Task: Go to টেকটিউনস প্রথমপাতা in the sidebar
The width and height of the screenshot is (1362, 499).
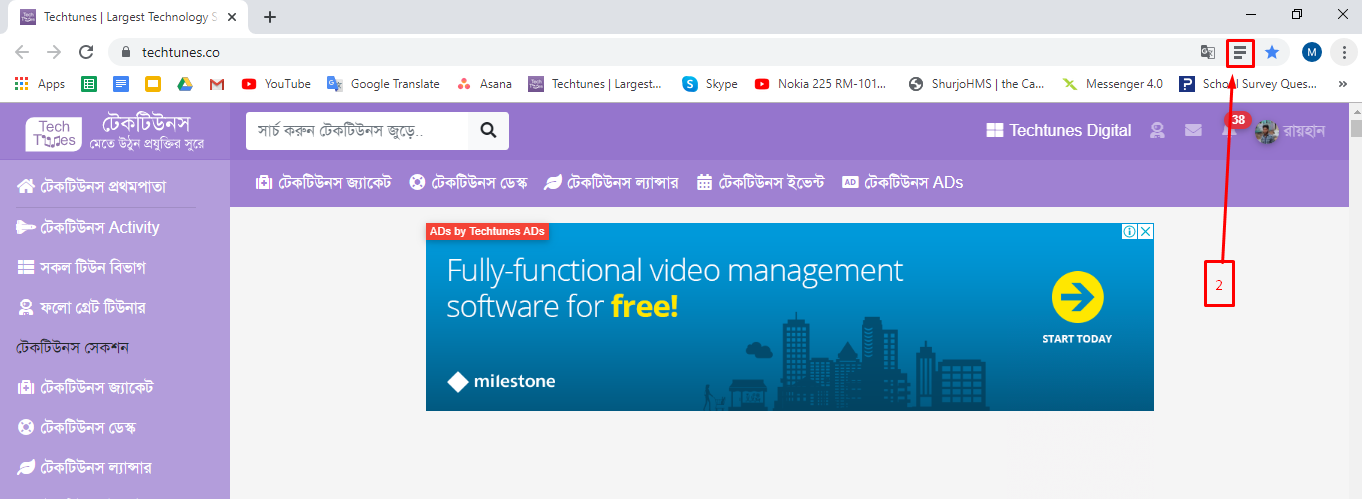Action: (x=91, y=187)
